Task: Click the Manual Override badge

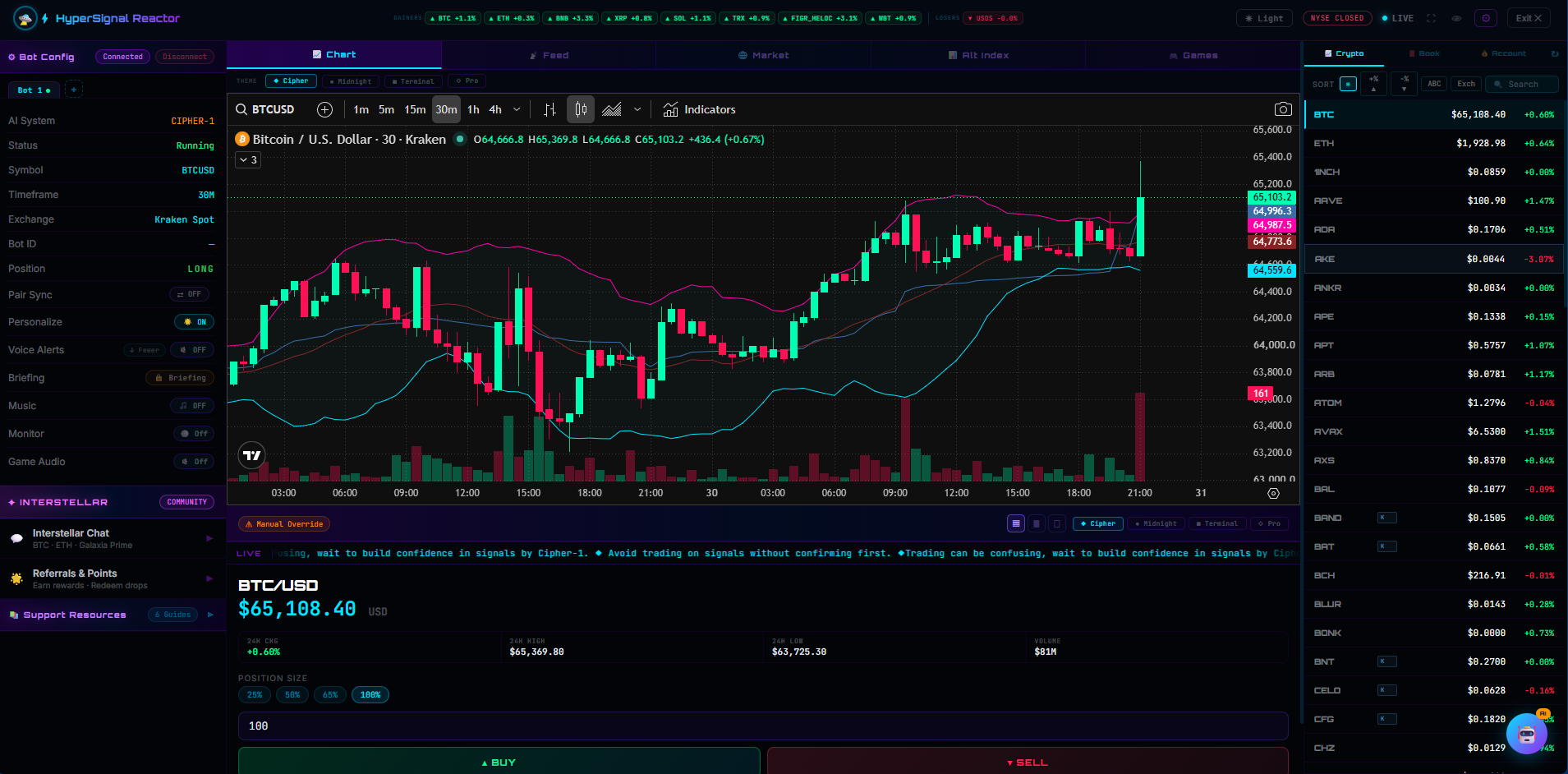Action: (284, 524)
